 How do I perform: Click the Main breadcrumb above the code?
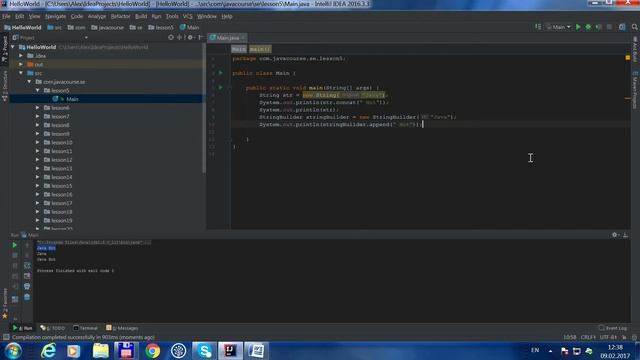coord(239,49)
